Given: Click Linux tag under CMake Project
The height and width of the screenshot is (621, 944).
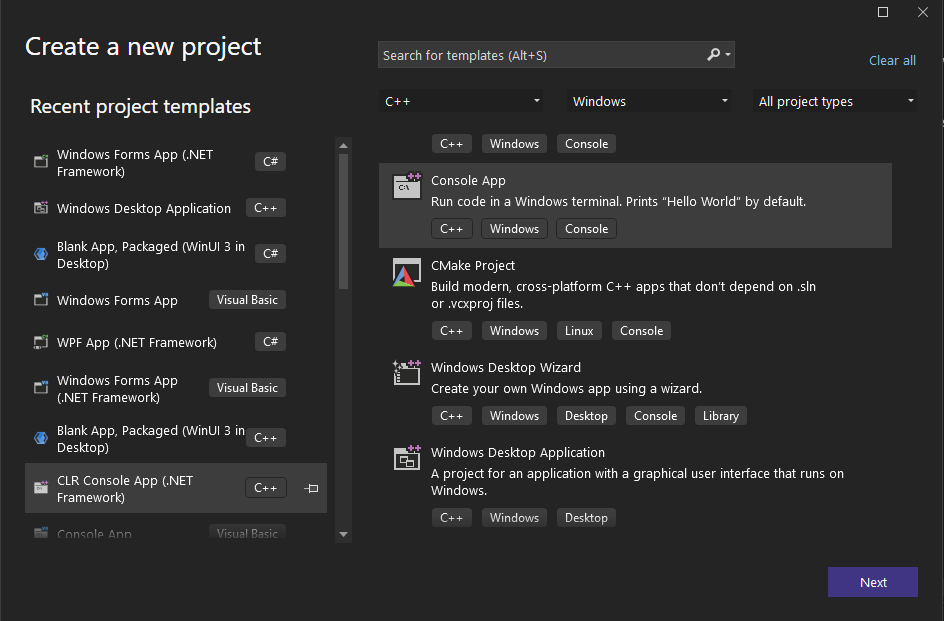Looking at the screenshot, I should point(579,331).
